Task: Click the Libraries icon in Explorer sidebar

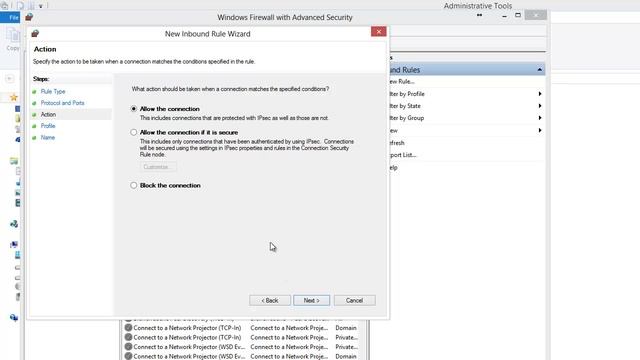Action: [14, 161]
